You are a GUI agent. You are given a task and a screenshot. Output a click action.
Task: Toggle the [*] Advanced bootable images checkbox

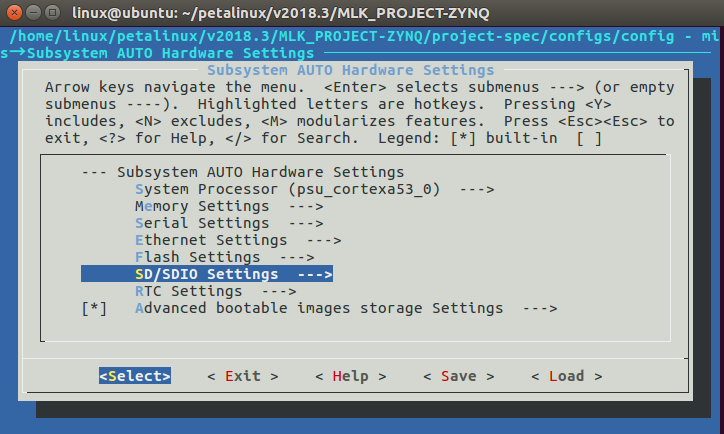(94, 308)
